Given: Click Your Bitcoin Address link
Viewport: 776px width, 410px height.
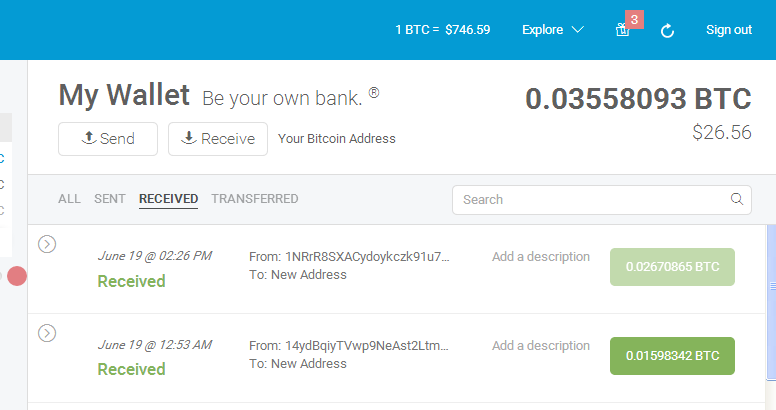Looking at the screenshot, I should click(x=337, y=139).
